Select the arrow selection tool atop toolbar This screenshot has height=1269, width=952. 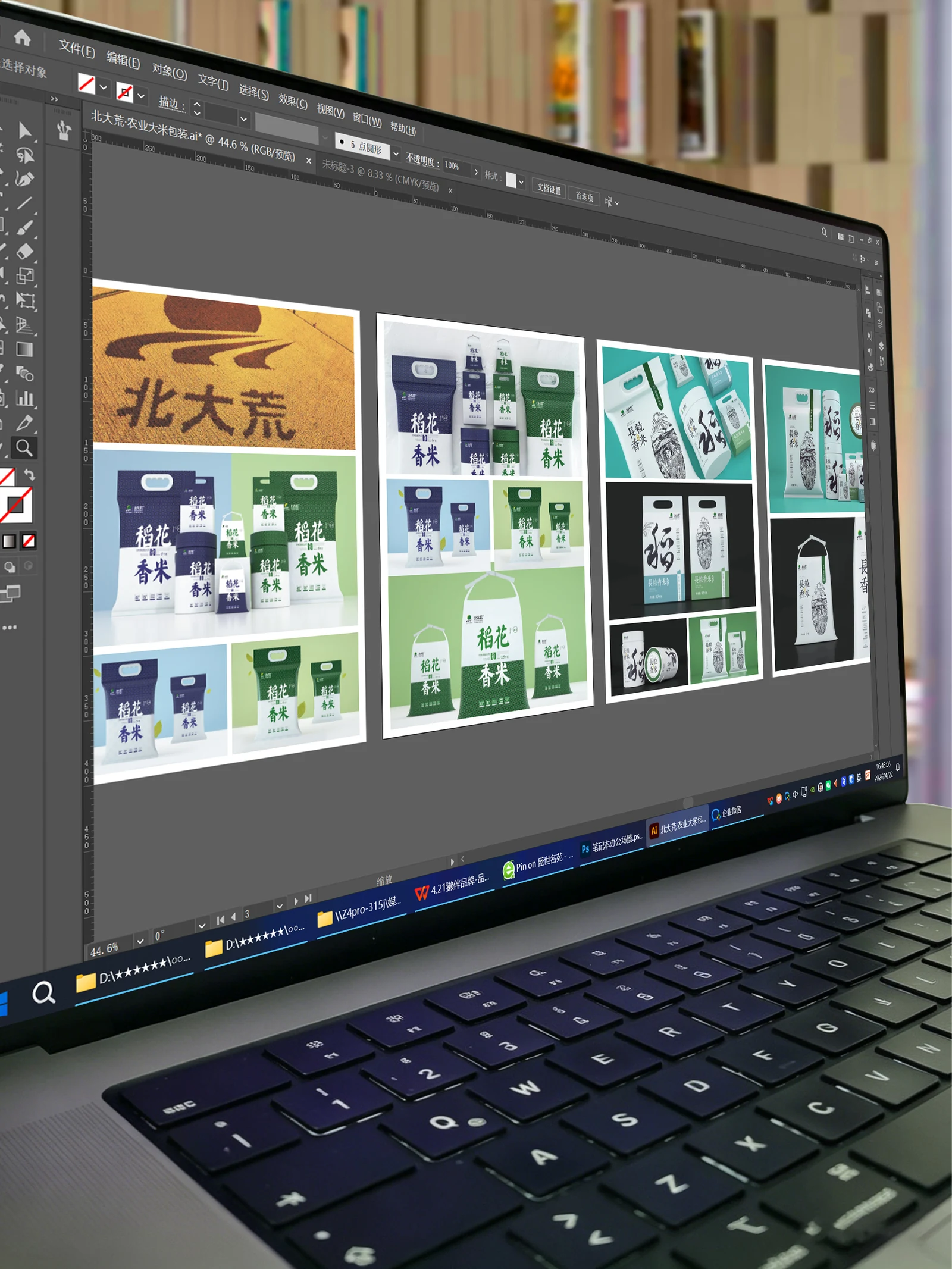(24, 130)
